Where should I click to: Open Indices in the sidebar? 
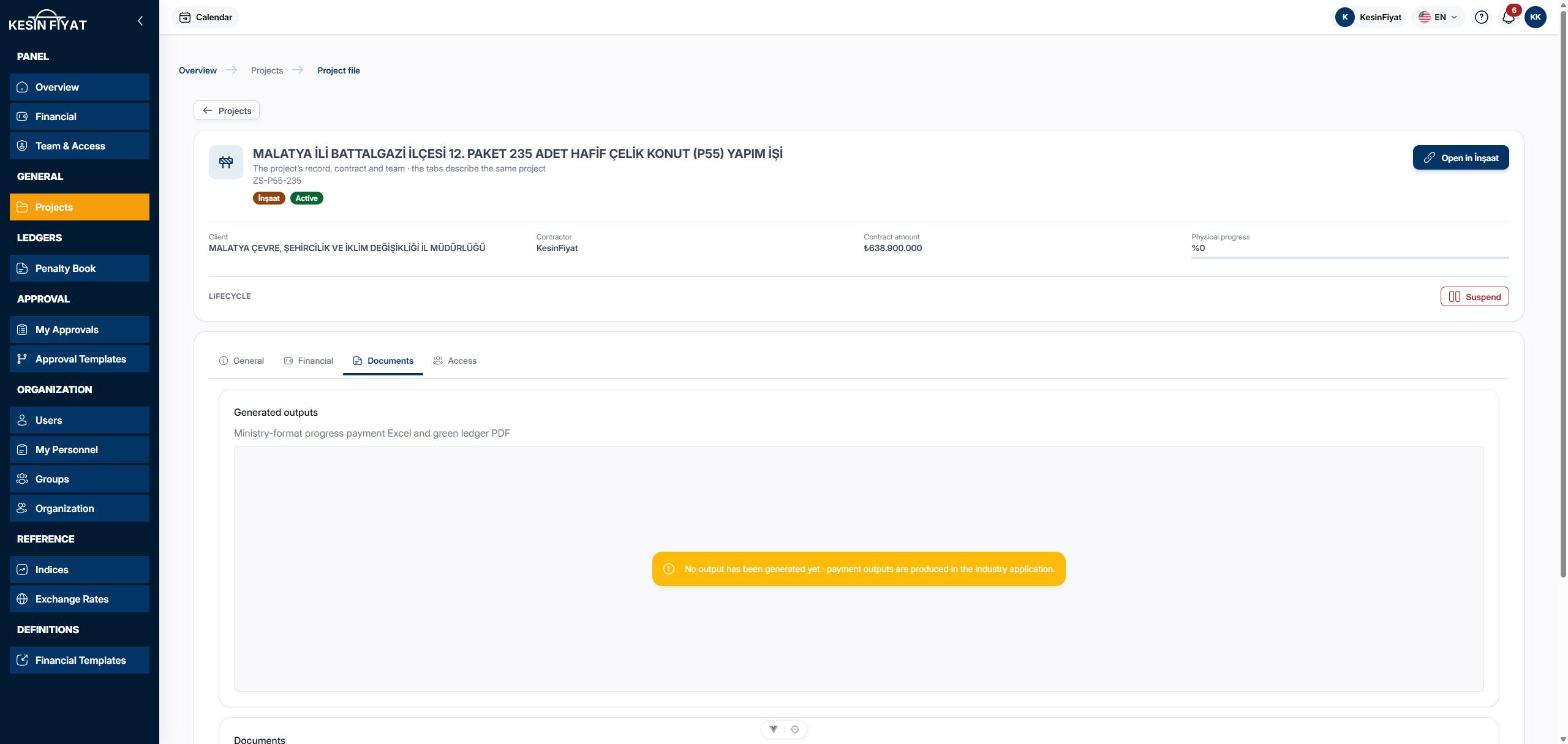pos(80,569)
